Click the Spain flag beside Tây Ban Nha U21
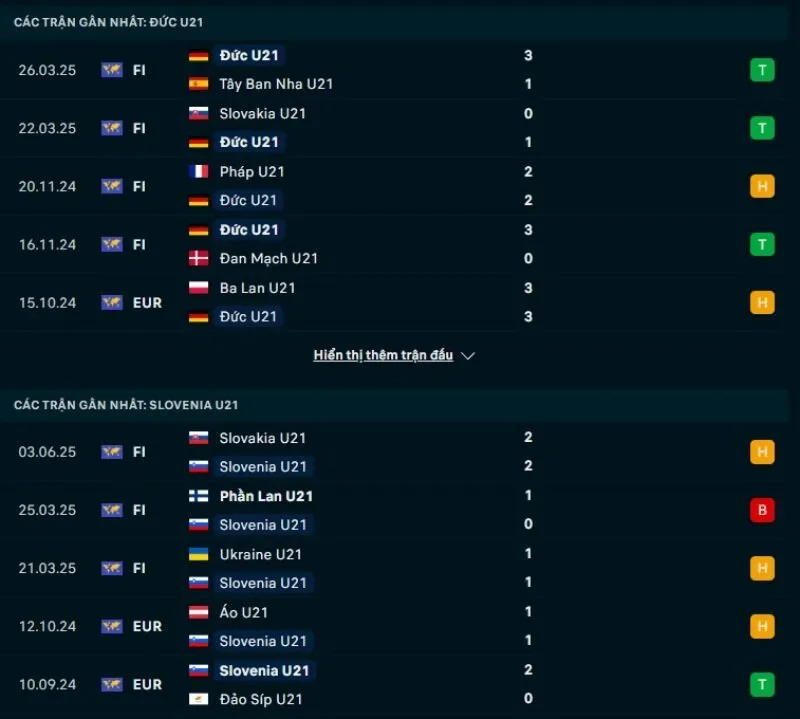Screen dimensions: 800x719 click(197, 84)
